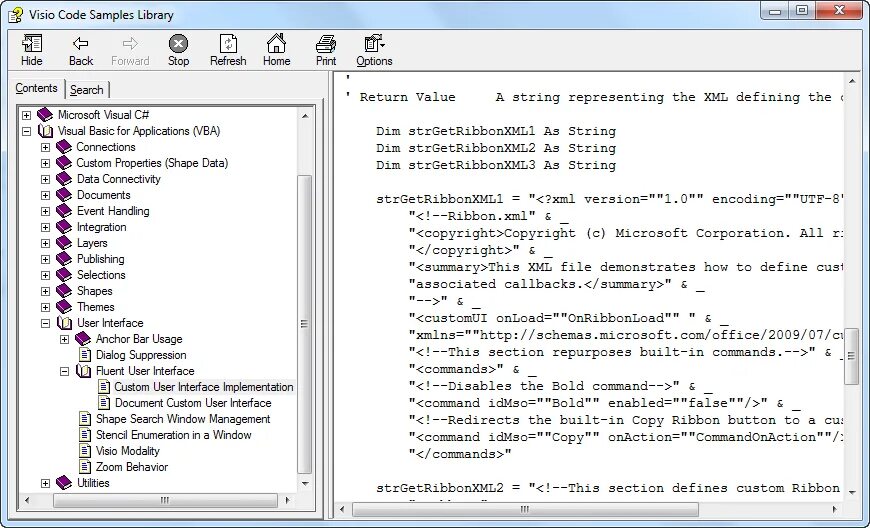The image size is (870, 528).
Task: Click the Zoom Behavior page icon
Action: pos(85,467)
